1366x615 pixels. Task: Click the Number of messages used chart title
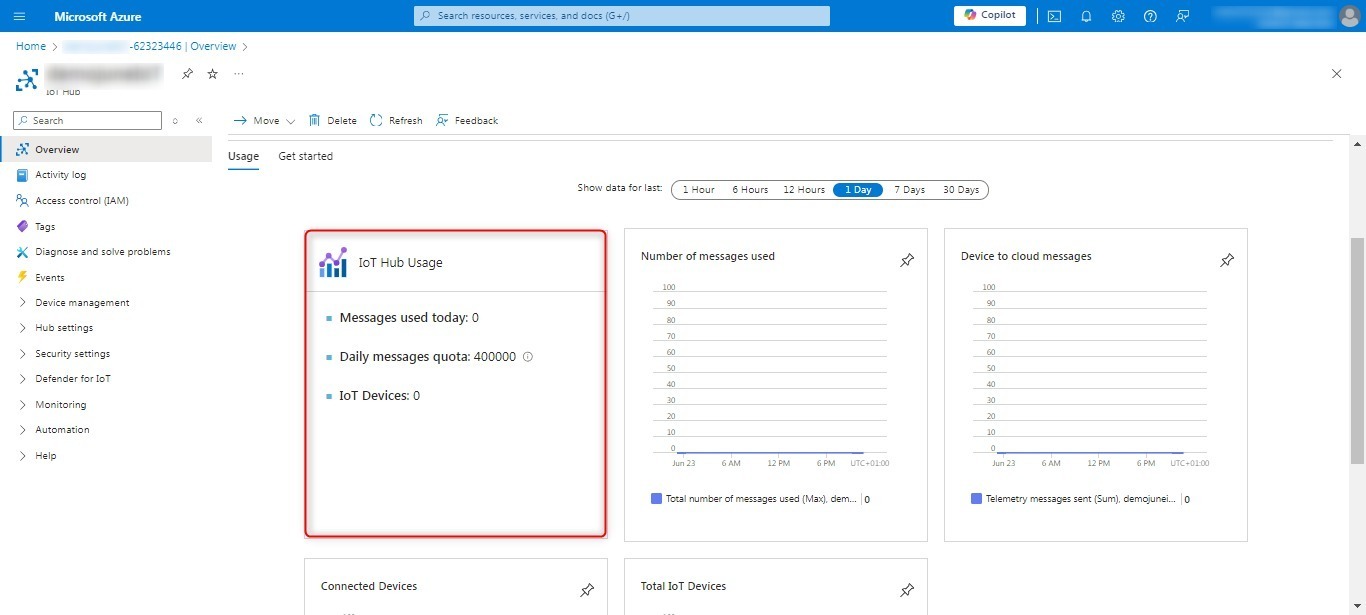[708, 256]
